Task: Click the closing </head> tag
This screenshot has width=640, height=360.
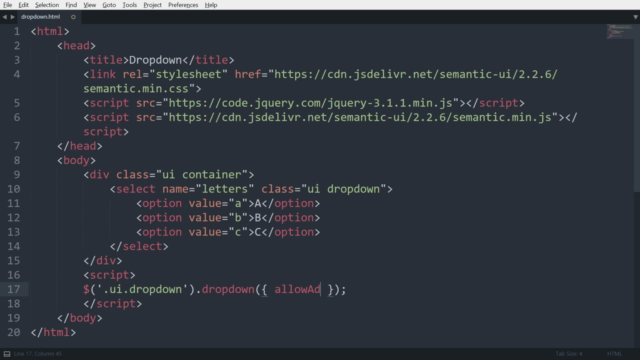Action: (80, 146)
